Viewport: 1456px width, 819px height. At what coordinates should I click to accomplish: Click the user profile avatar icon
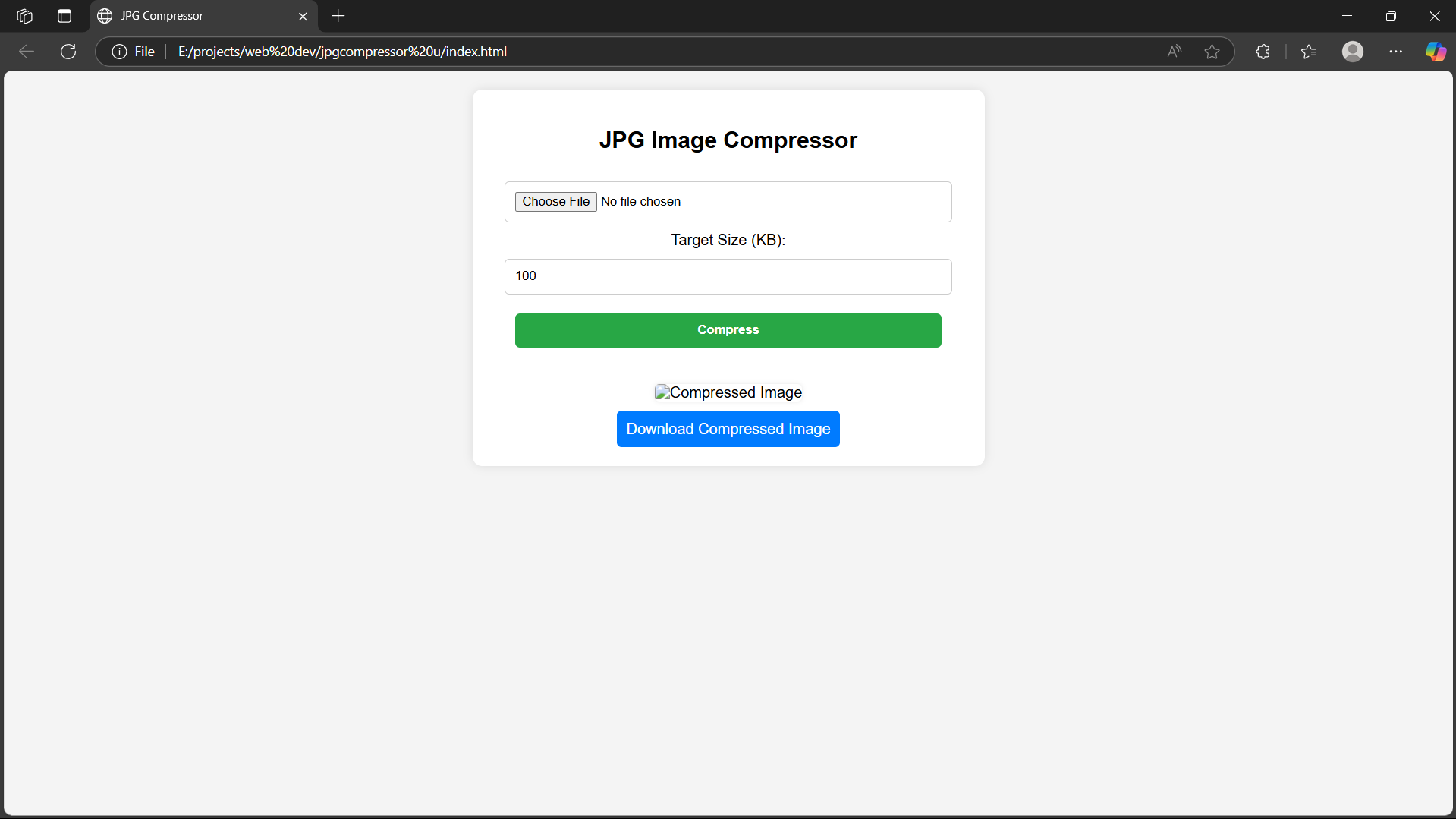[1352, 52]
